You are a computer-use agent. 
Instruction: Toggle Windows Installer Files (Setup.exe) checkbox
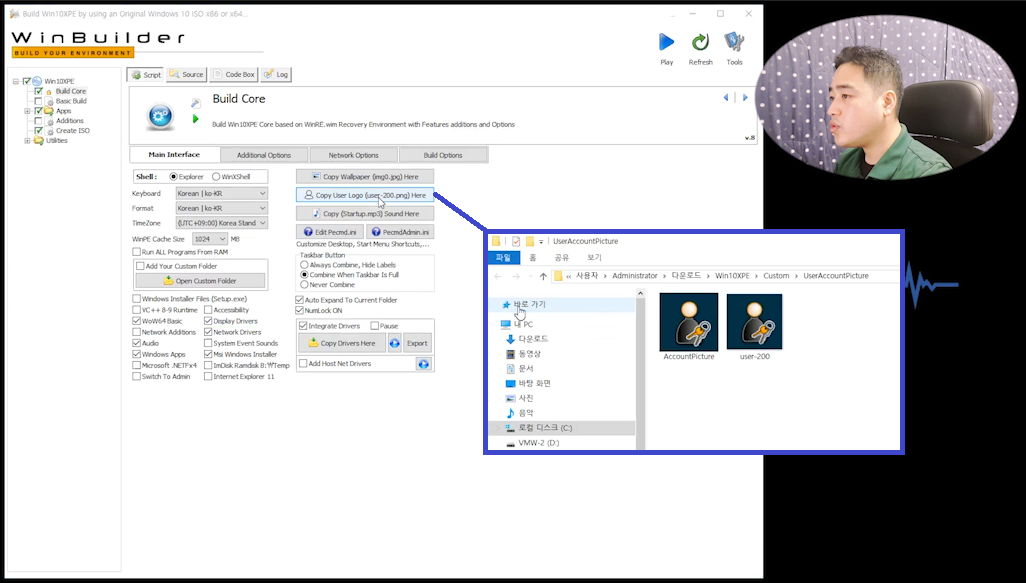(136, 299)
